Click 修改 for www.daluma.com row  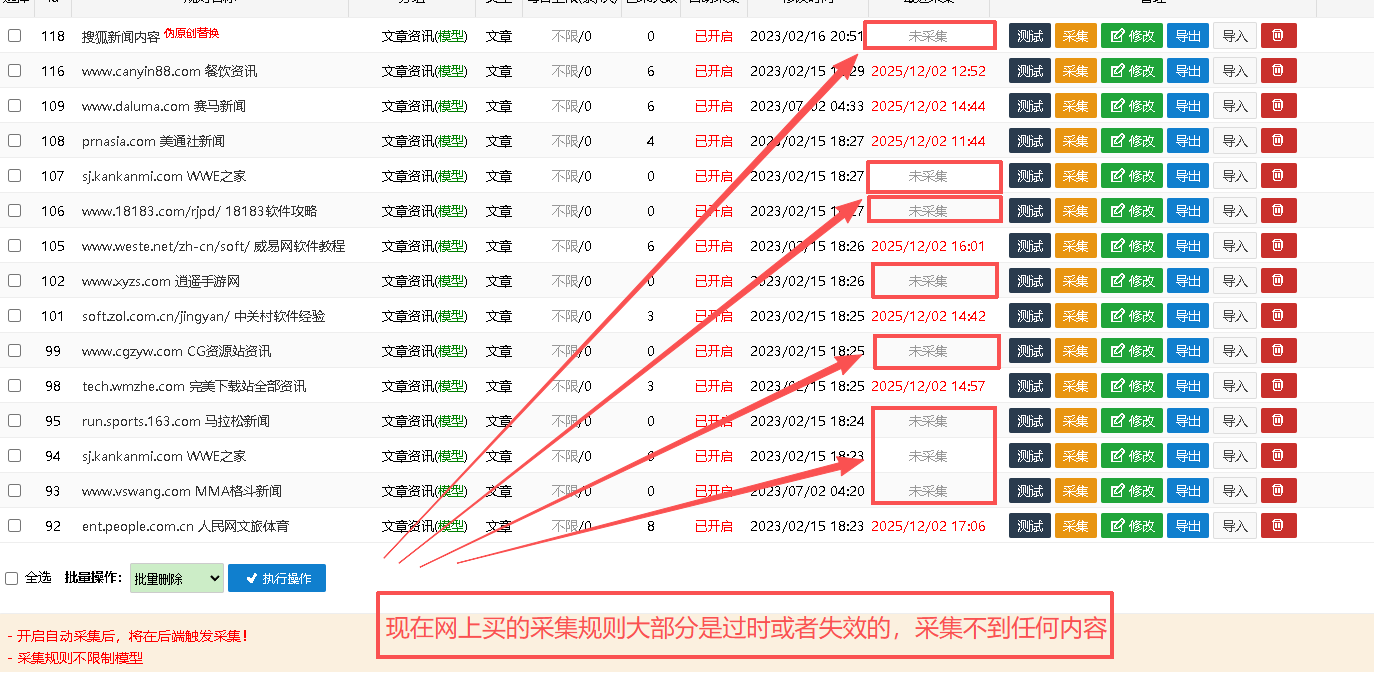(x=1132, y=106)
